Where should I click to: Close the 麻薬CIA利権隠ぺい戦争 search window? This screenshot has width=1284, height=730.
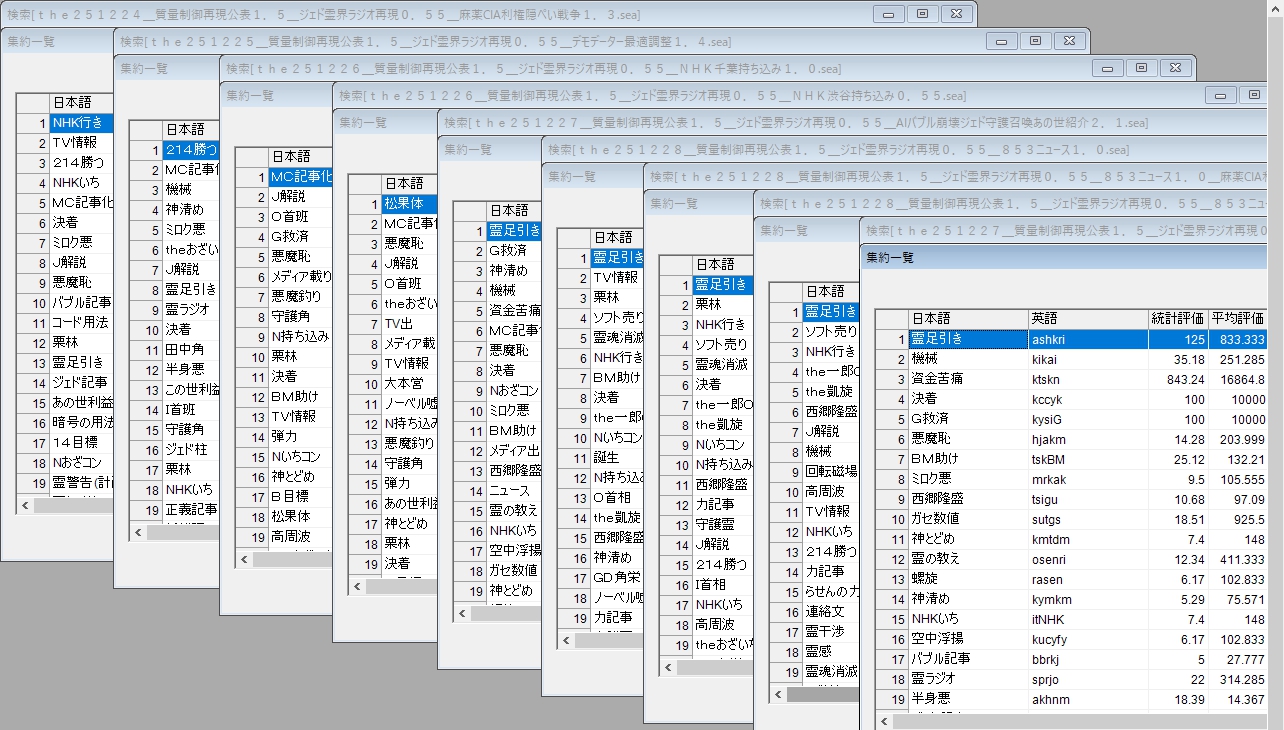tap(956, 14)
